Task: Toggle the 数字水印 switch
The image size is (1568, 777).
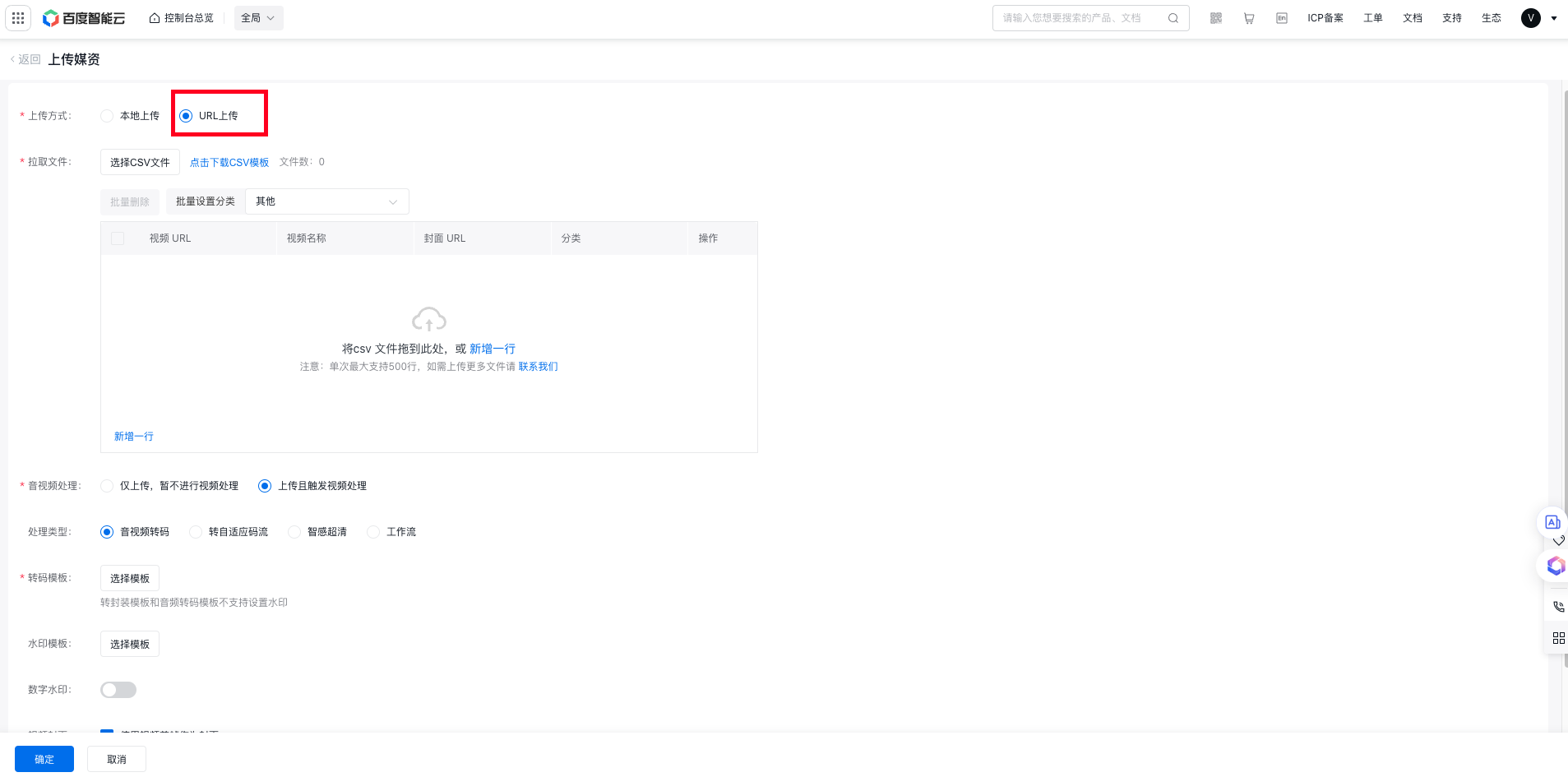Action: click(x=118, y=690)
